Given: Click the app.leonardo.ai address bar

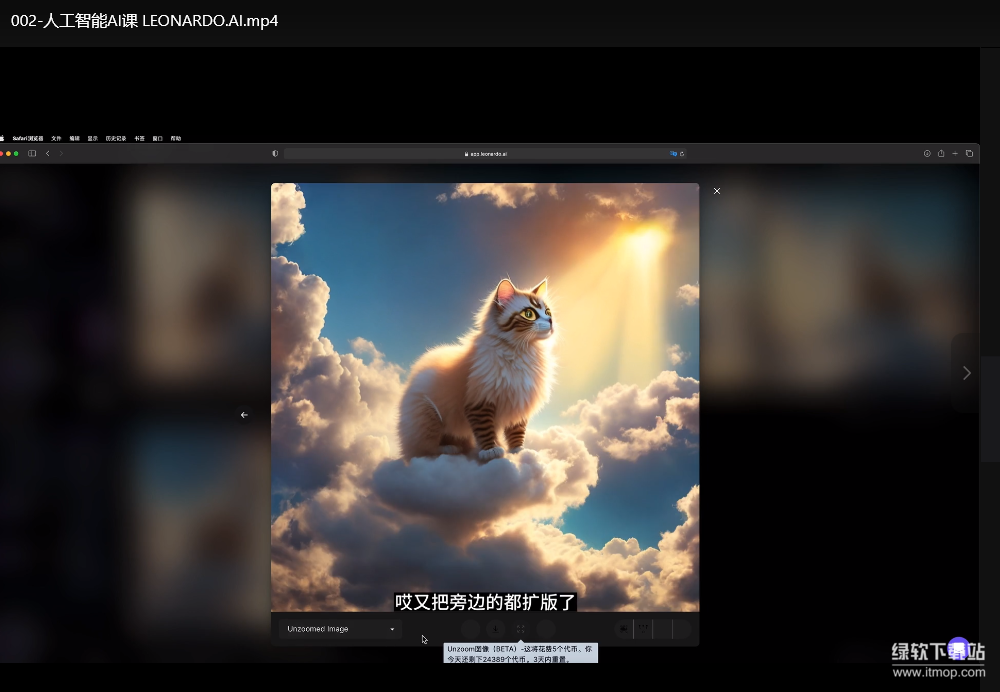Looking at the screenshot, I should click(485, 154).
